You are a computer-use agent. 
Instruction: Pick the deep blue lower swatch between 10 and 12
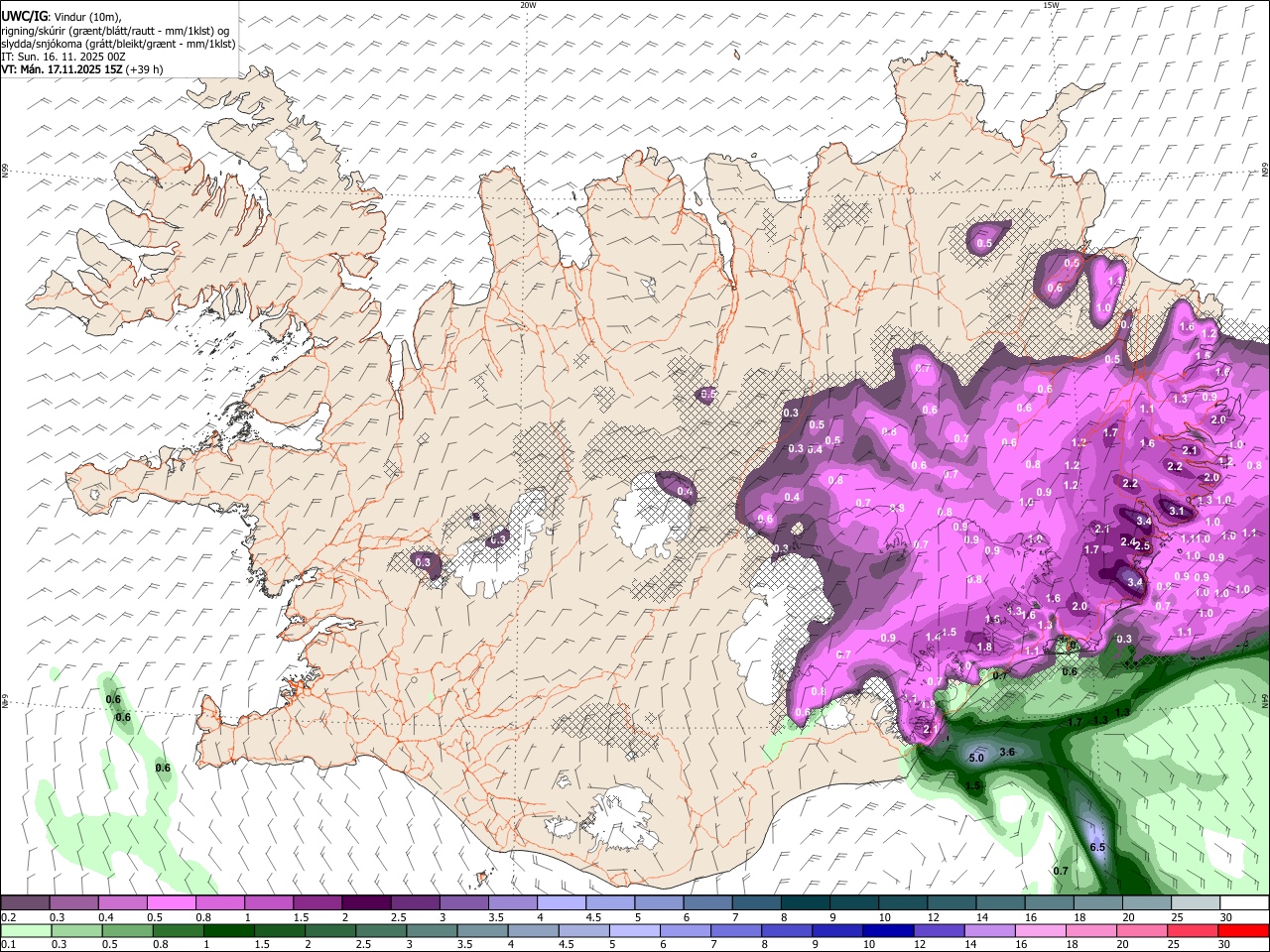887,930
